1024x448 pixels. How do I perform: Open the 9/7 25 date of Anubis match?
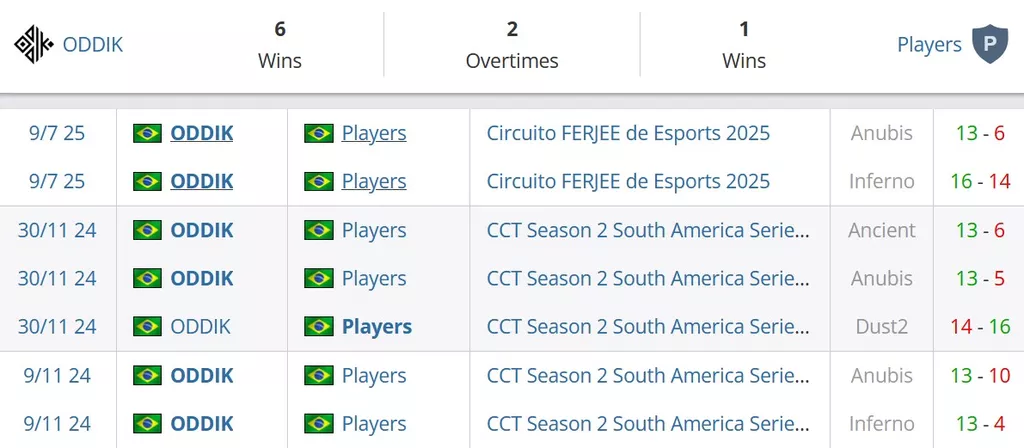pyautogui.click(x=57, y=133)
